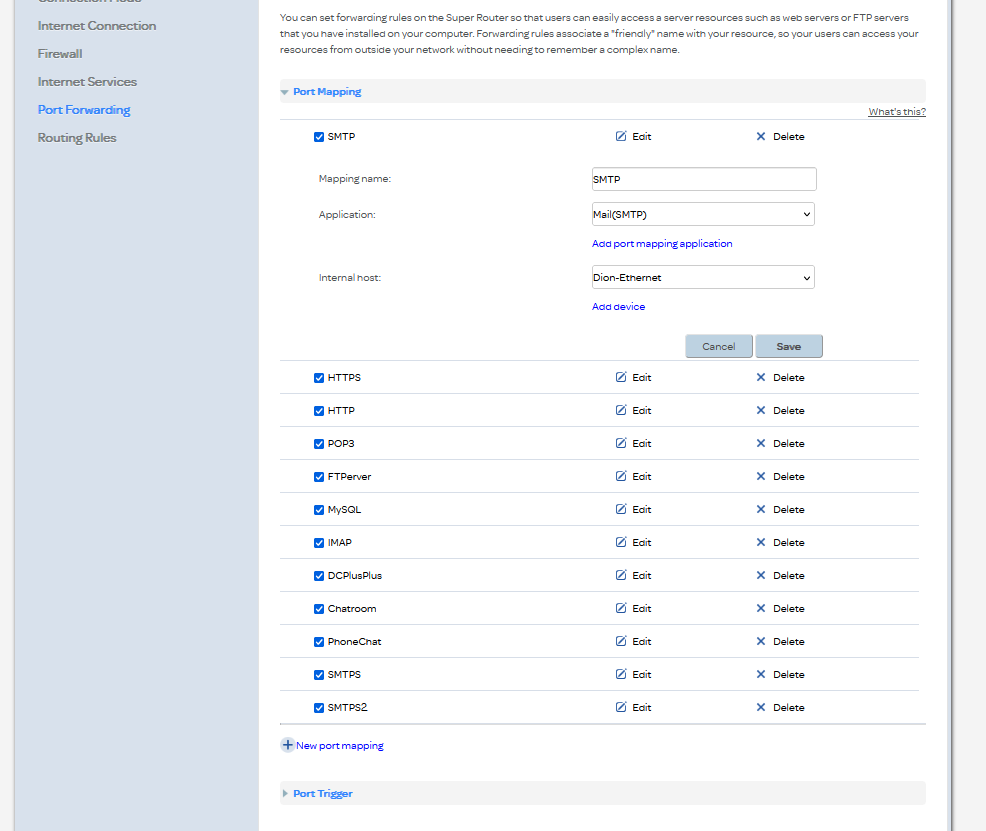Click the delete X icon for IMAP
Screen dimensions: 986x831
pyautogui.click(x=761, y=543)
